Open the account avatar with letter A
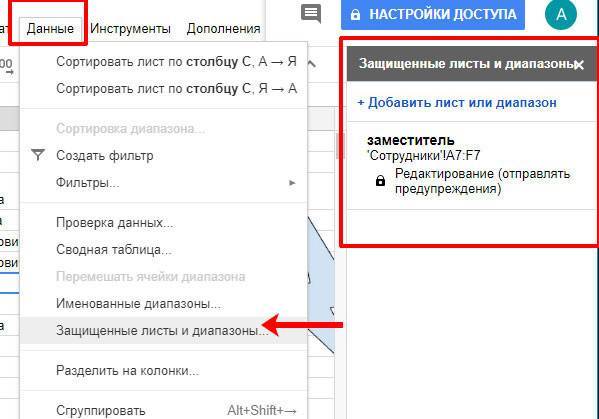 pyautogui.click(x=561, y=14)
